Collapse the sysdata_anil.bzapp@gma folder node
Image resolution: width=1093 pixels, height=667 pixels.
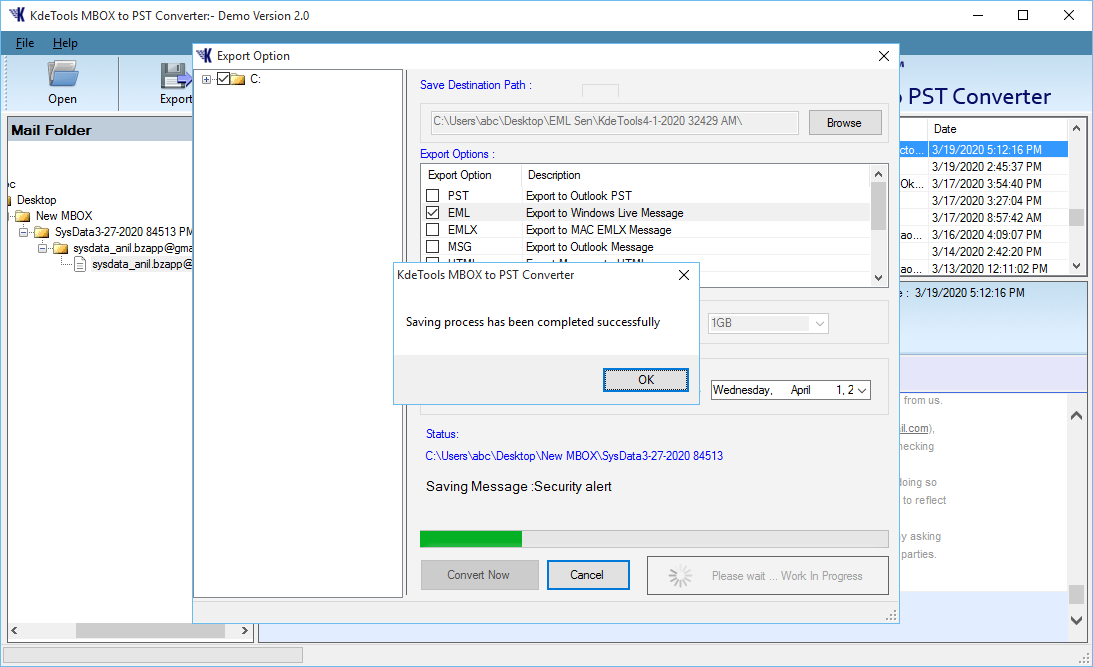[42, 248]
